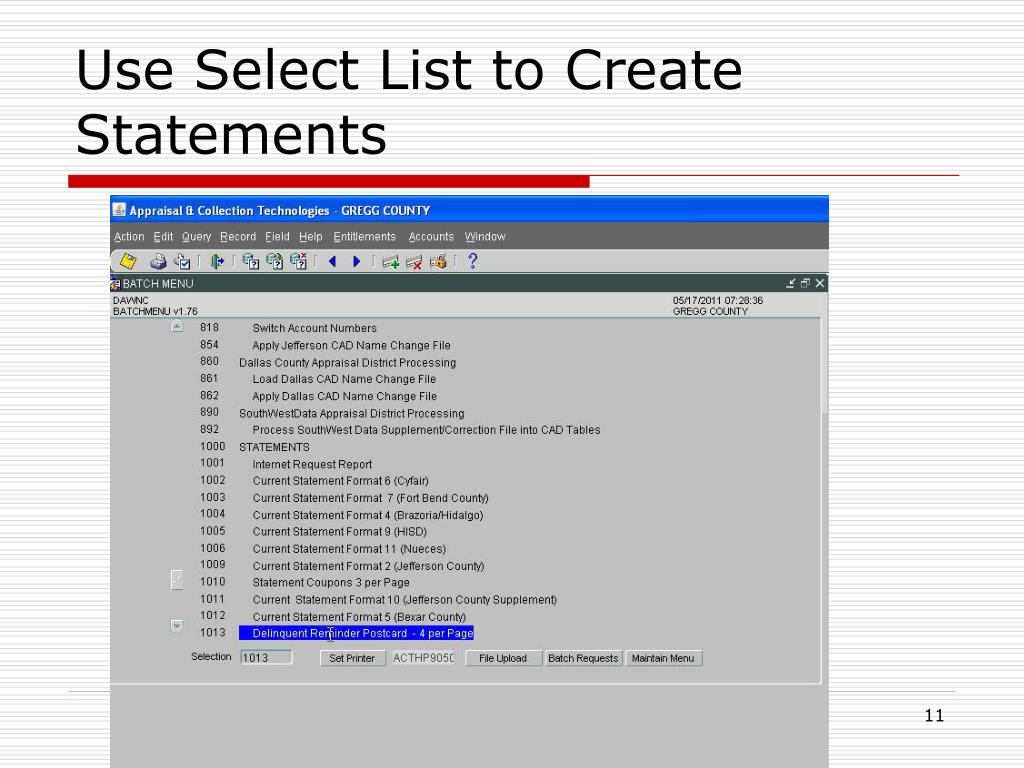This screenshot has width=1024, height=768.
Task: Restore the BATCH MENU inner window
Action: point(805,283)
